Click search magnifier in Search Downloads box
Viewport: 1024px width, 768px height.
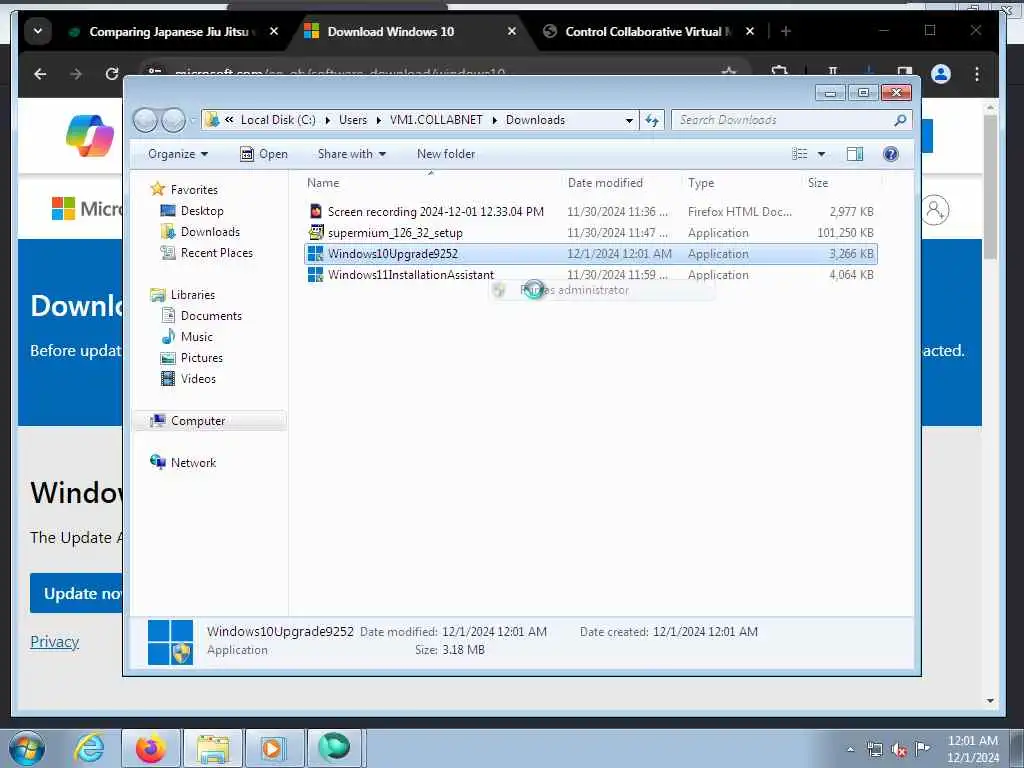[900, 120]
